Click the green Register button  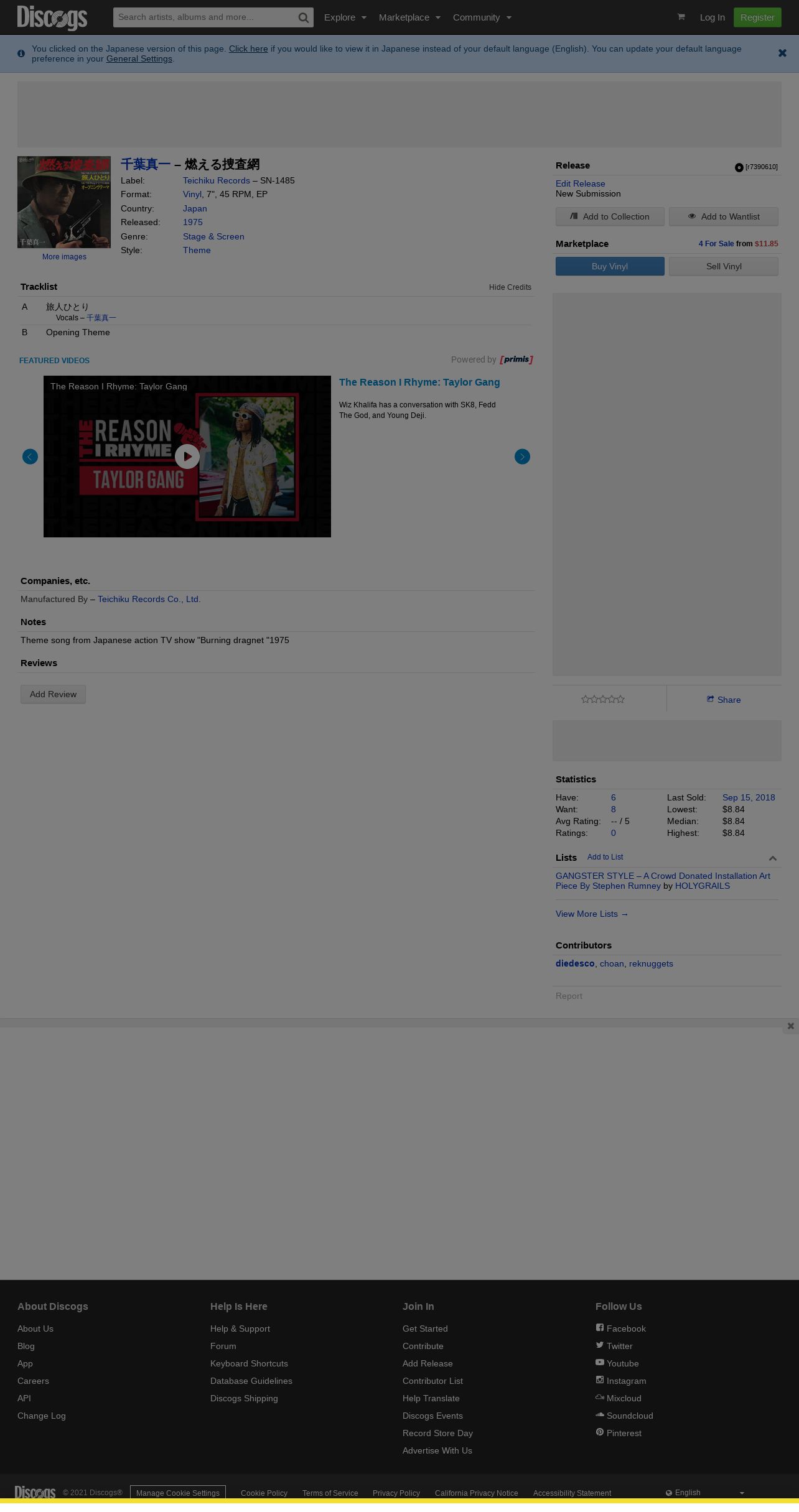[757, 17]
